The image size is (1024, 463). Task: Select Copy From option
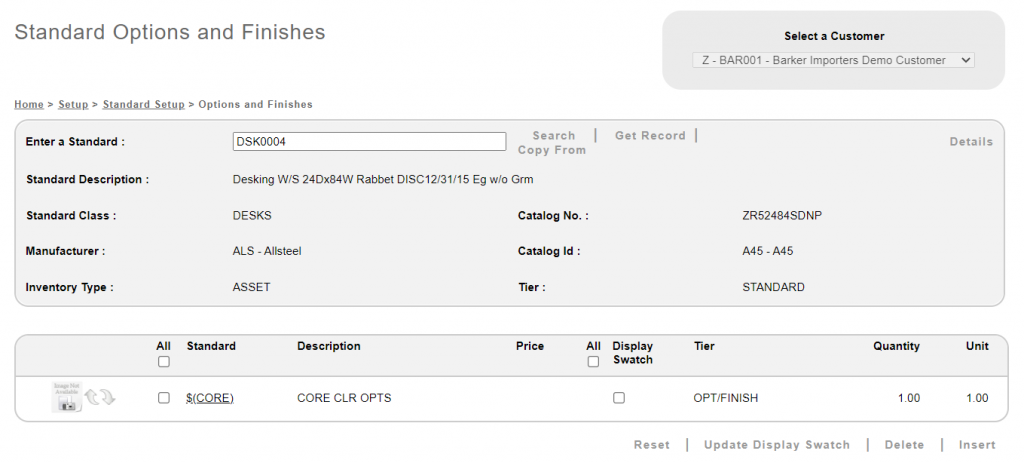pos(551,150)
